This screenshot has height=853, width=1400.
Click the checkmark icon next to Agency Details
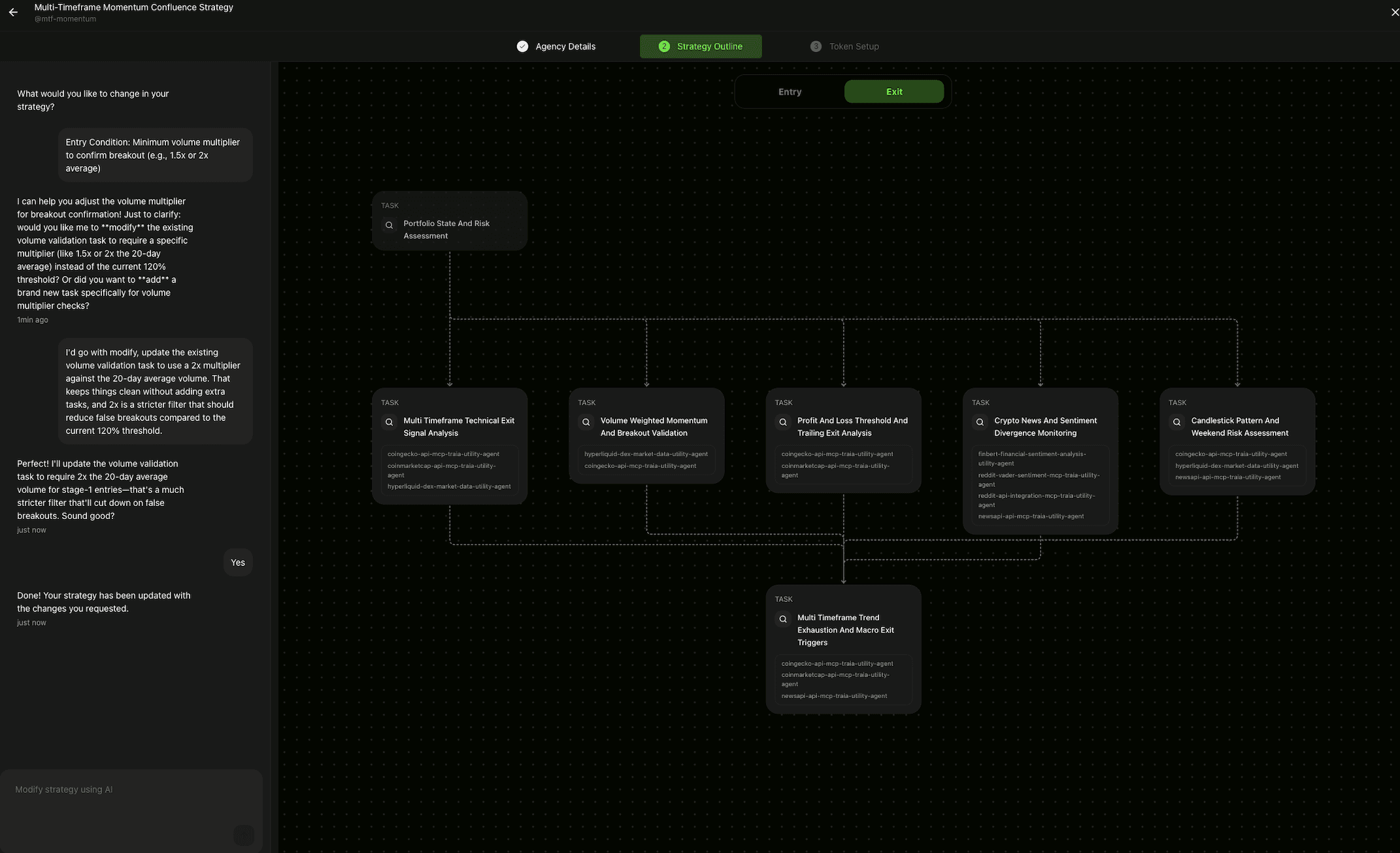tap(522, 46)
